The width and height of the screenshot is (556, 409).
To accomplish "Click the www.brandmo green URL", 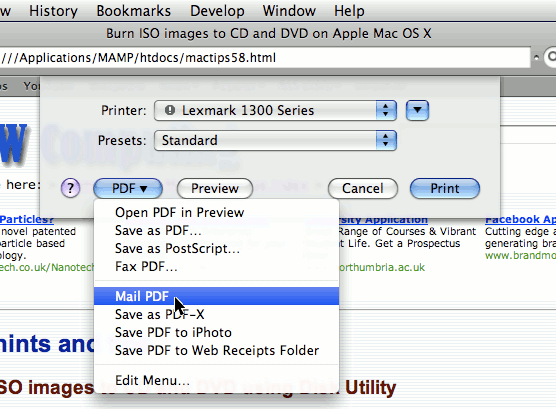I will point(520,255).
